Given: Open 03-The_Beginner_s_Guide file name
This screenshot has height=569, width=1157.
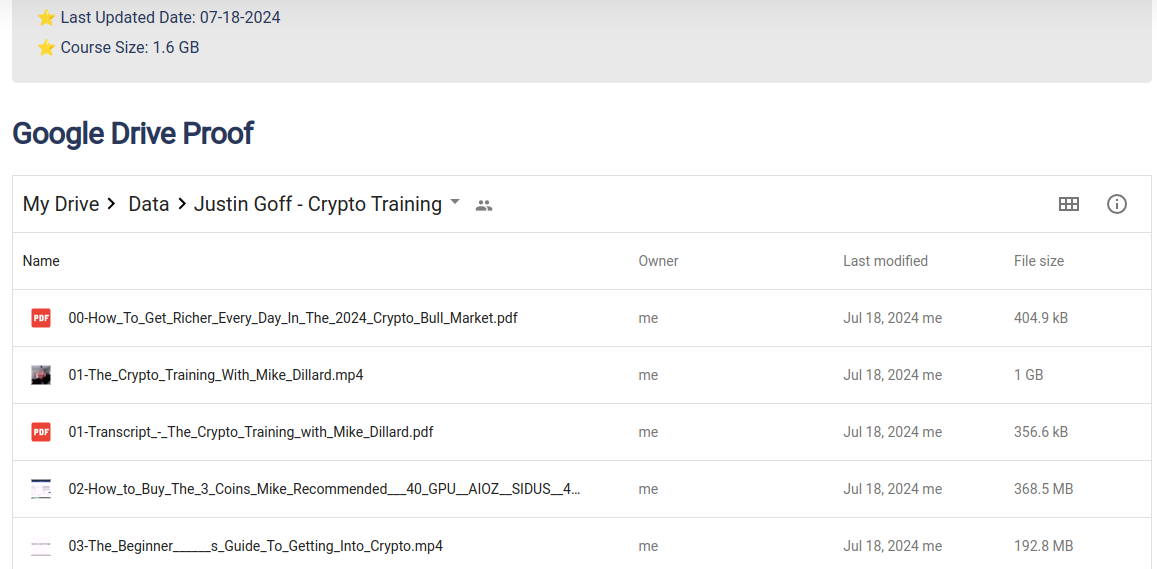Looking at the screenshot, I should (x=255, y=546).
